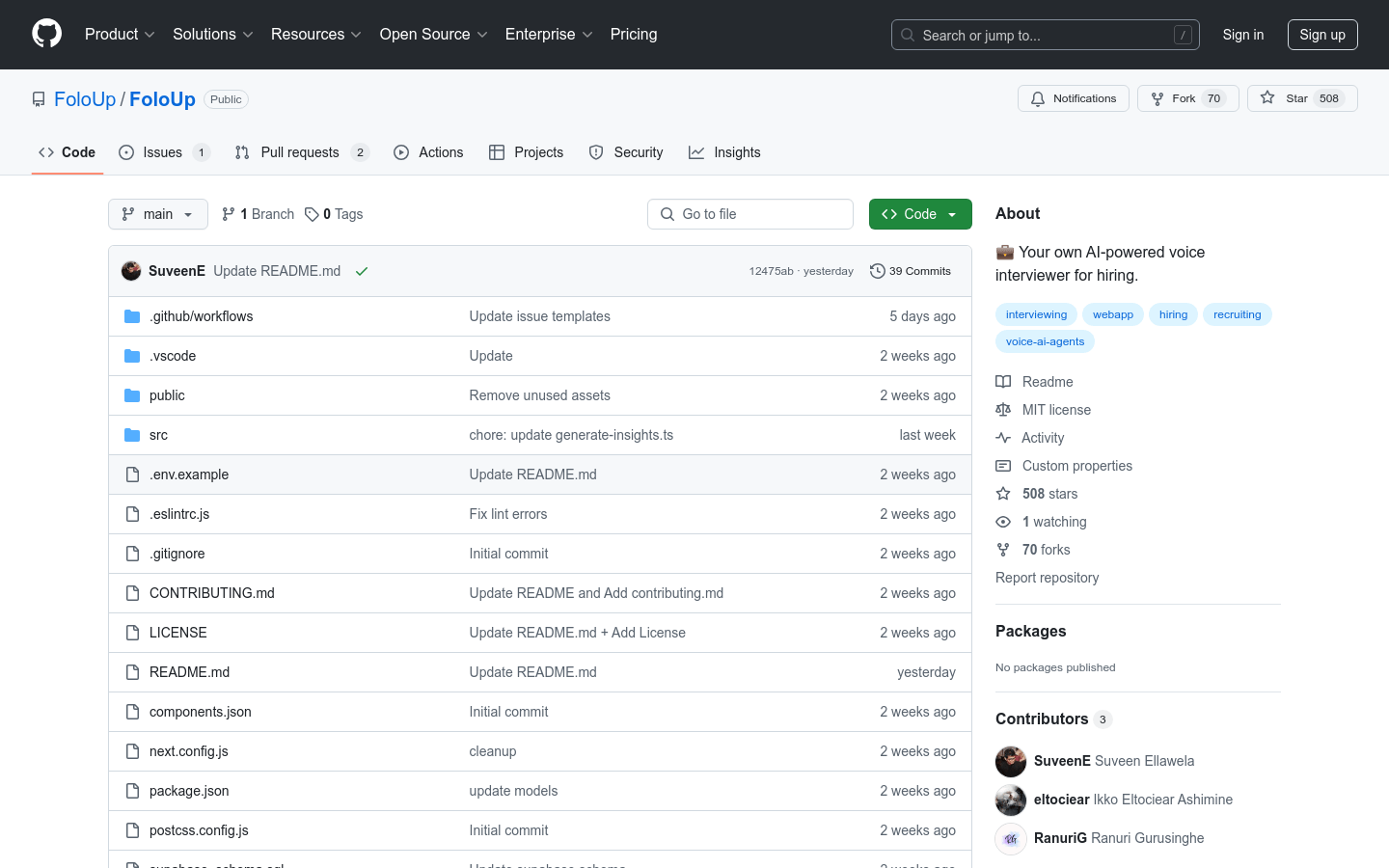1389x868 pixels.
Task: Expand the Solutions dropdown
Action: [212, 34]
